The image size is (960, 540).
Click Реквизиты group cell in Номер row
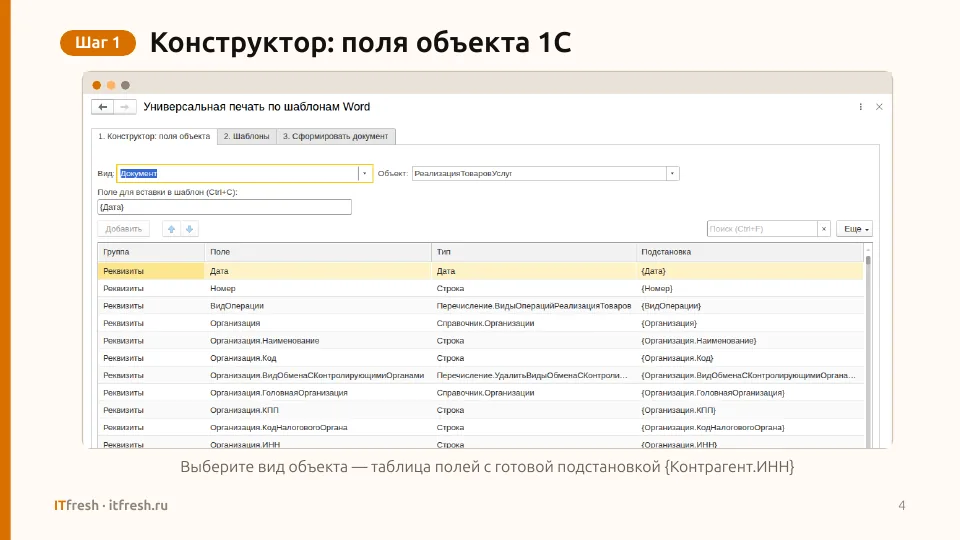pos(151,288)
